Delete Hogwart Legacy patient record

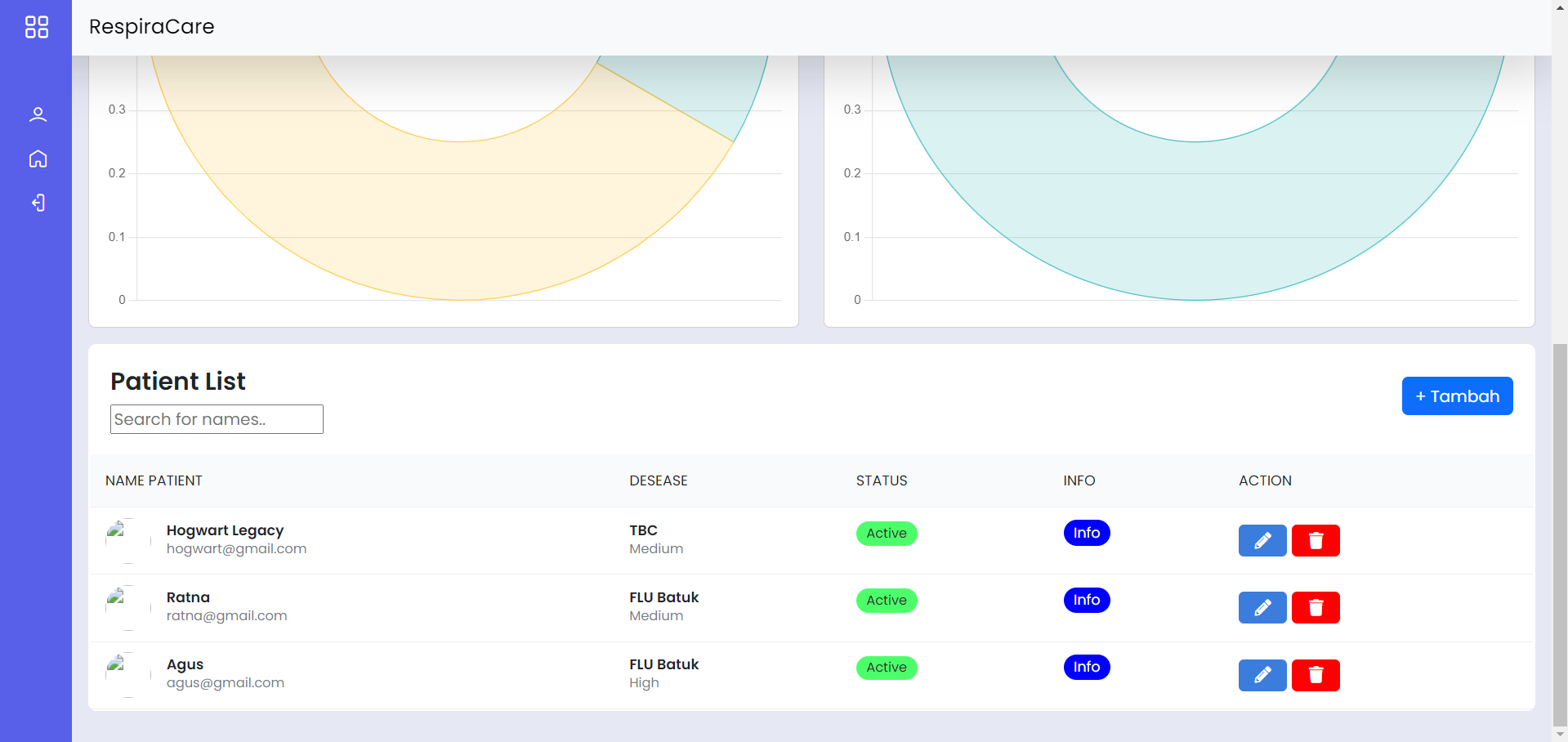[x=1315, y=540]
